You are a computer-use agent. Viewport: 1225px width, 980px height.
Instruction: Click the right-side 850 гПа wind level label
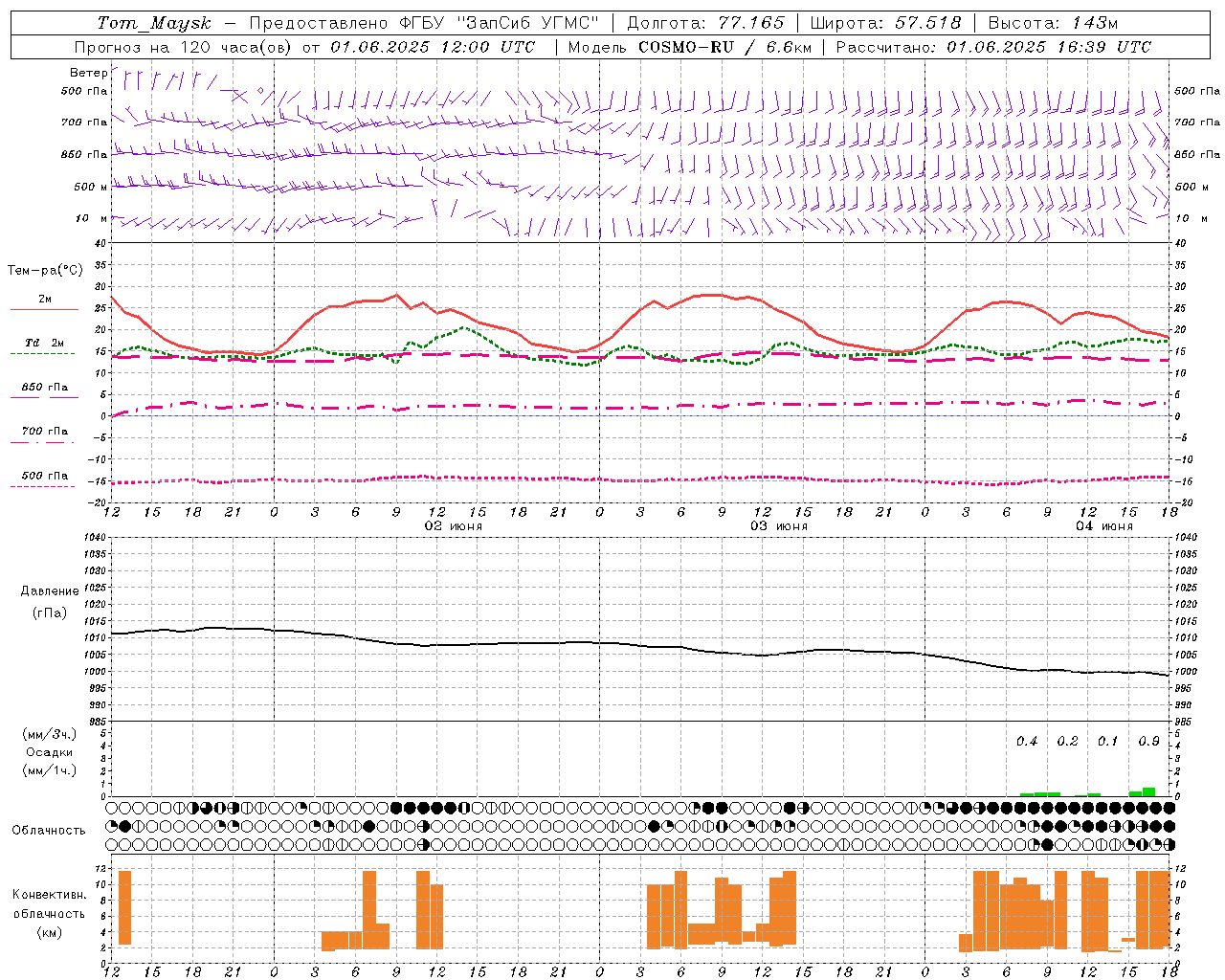pos(1197,154)
